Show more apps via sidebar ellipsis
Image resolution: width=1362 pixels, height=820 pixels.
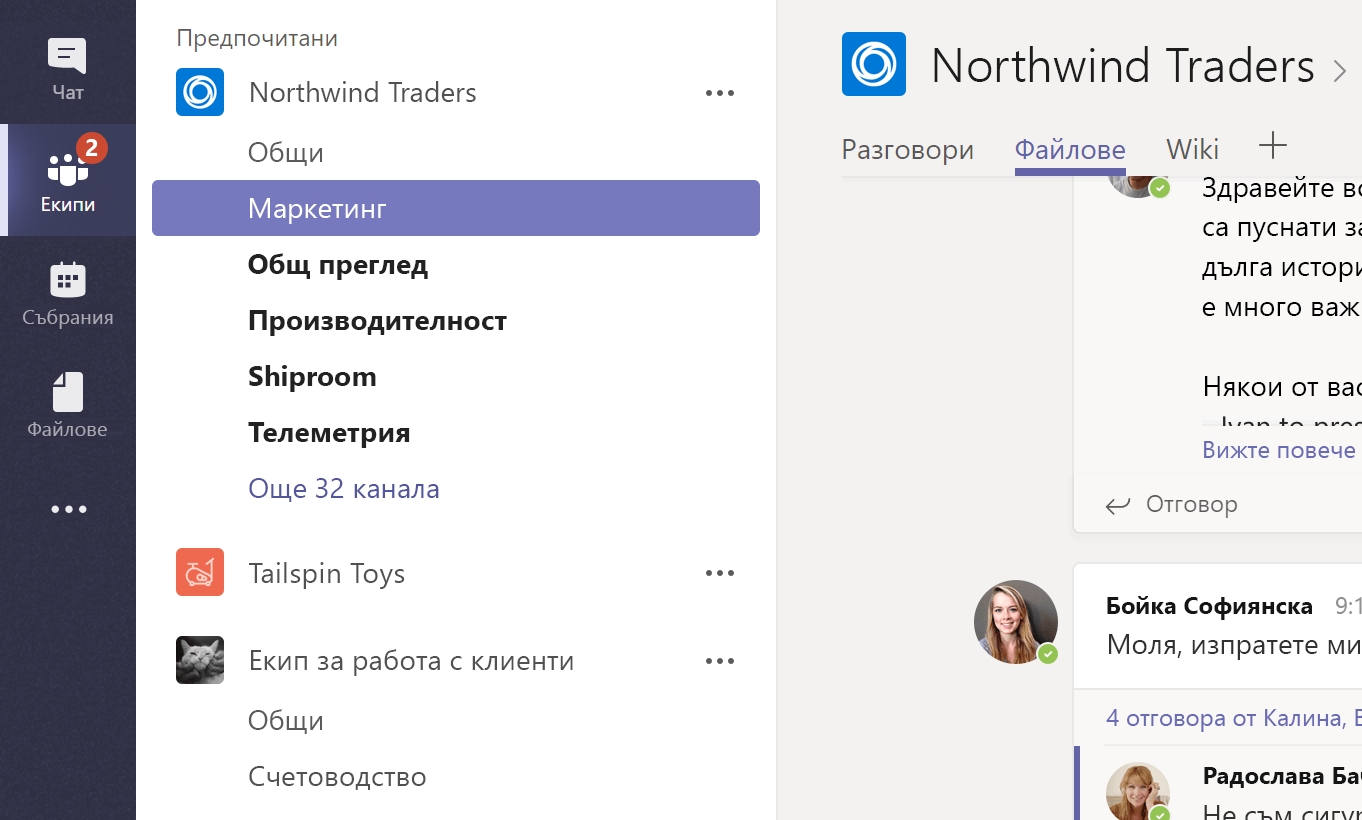(x=68, y=509)
